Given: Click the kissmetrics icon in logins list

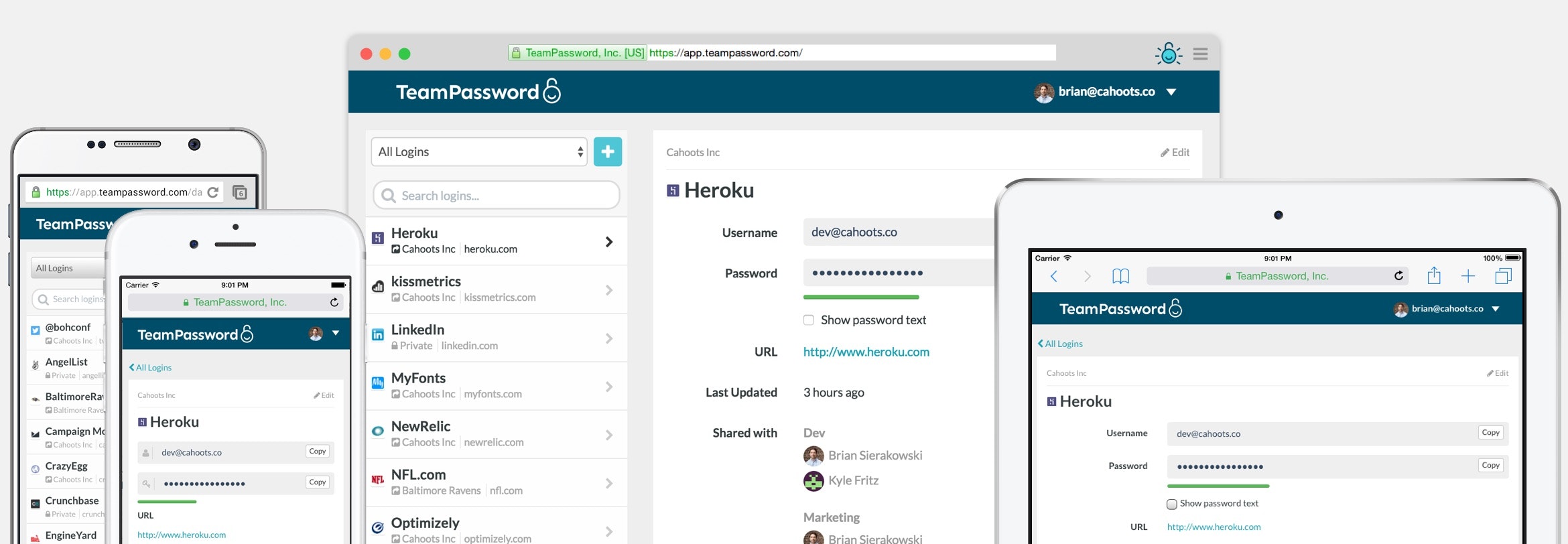Looking at the screenshot, I should tap(378, 286).
